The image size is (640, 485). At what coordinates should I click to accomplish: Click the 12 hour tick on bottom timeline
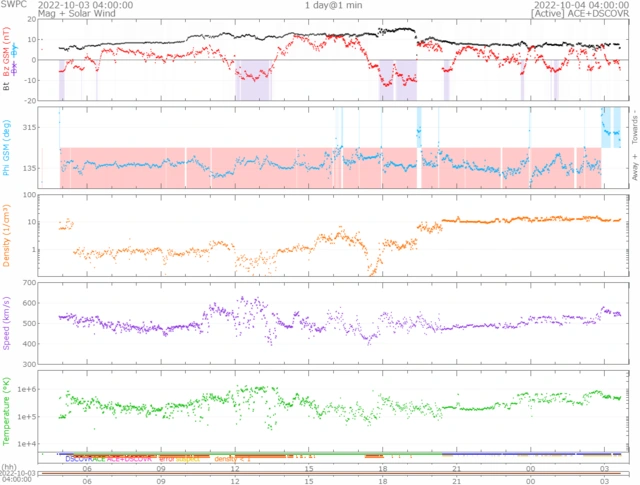(x=235, y=480)
